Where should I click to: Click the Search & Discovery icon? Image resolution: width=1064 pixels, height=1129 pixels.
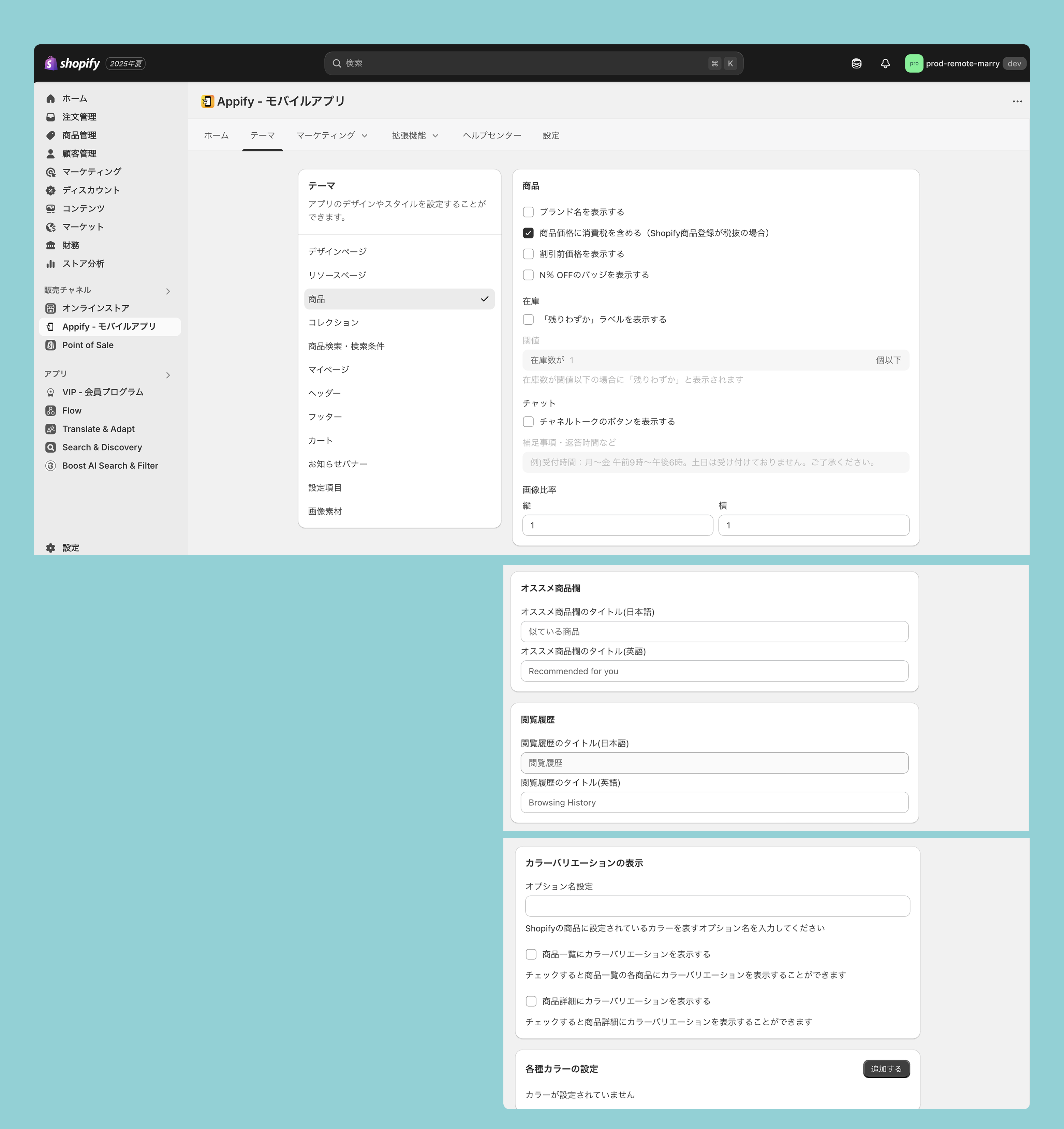50,448
